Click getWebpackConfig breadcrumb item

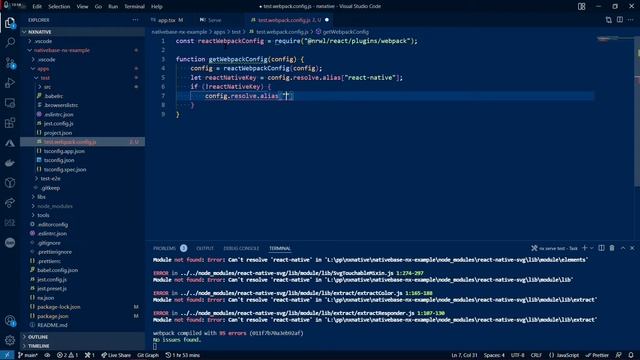pos(342,32)
